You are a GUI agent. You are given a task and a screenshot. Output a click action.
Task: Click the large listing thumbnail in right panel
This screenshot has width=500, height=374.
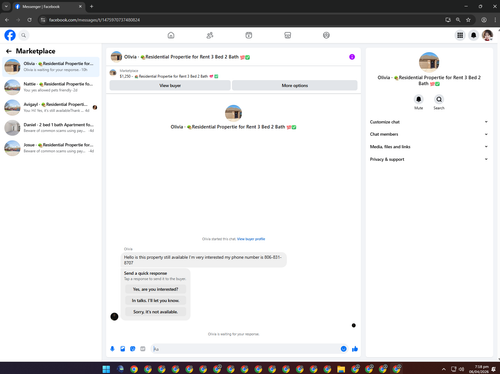click(429, 62)
